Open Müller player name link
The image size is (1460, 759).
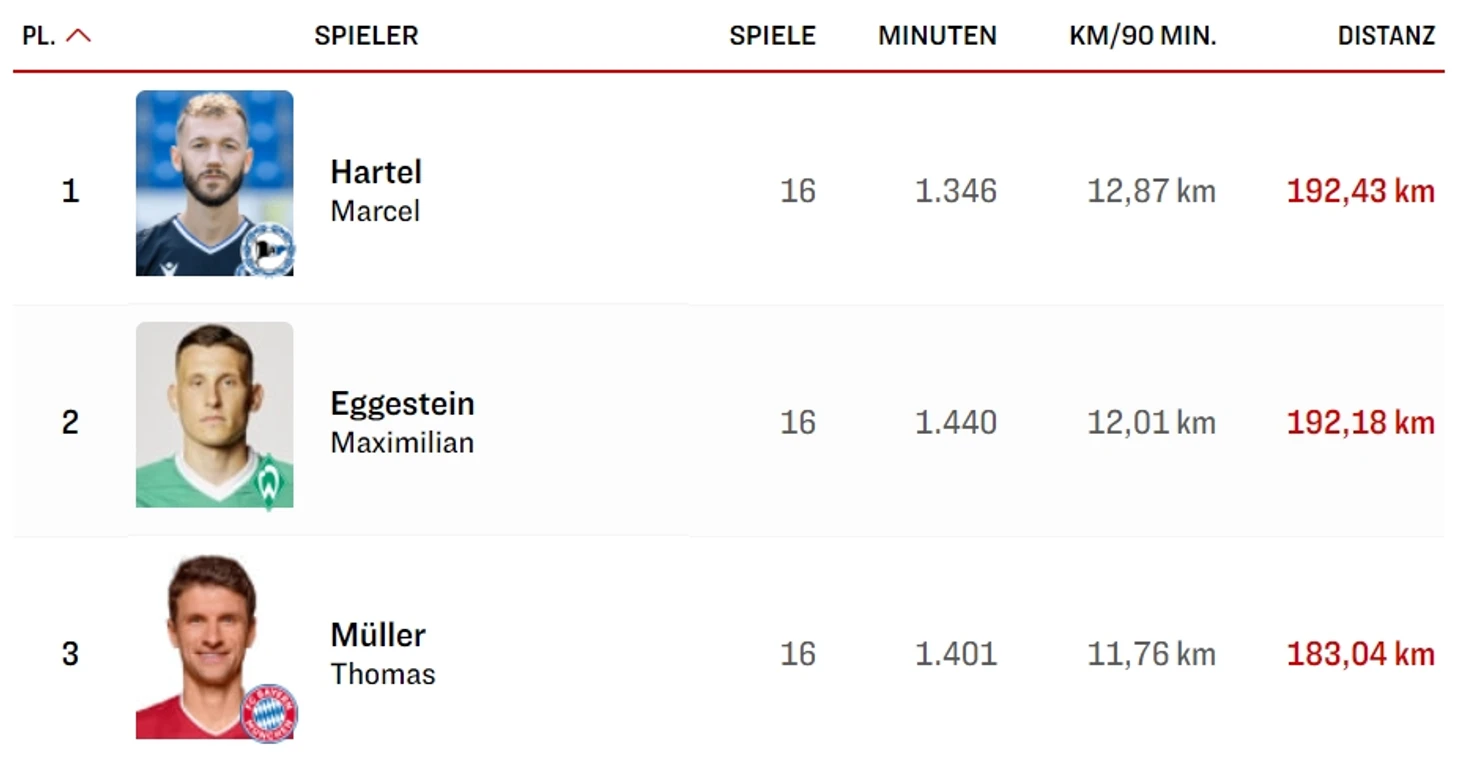[378, 635]
